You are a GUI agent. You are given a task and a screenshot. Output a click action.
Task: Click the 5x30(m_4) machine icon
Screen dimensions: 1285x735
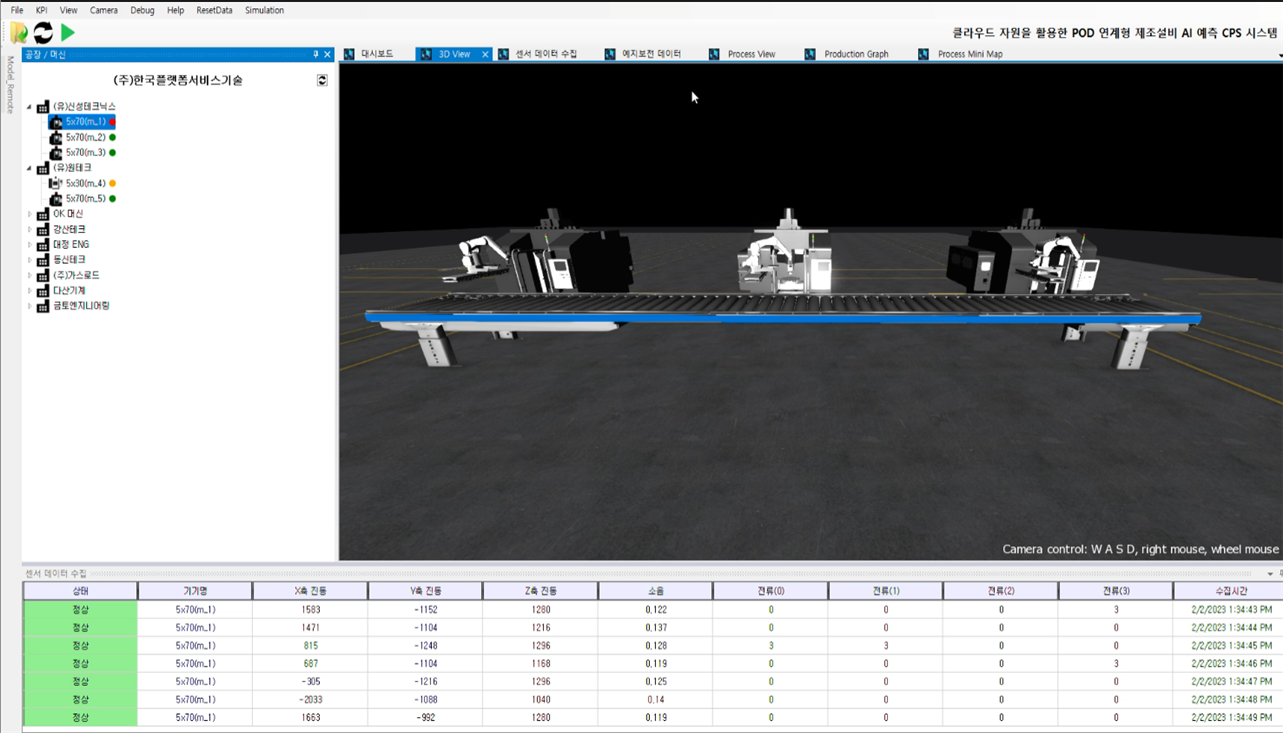[x=56, y=184]
